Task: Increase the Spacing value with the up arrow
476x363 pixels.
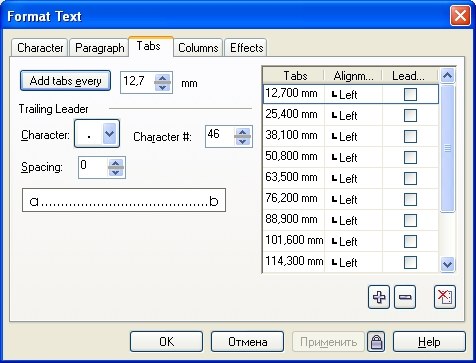Action: coord(116,163)
